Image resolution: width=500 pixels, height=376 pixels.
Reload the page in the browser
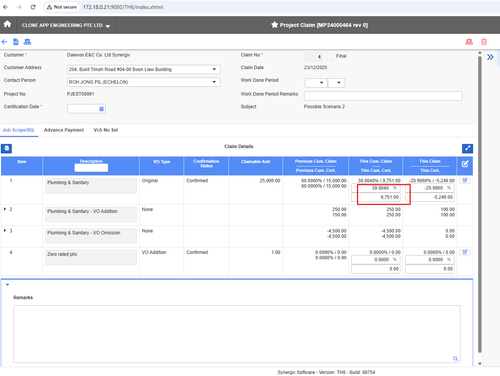click(33, 7)
